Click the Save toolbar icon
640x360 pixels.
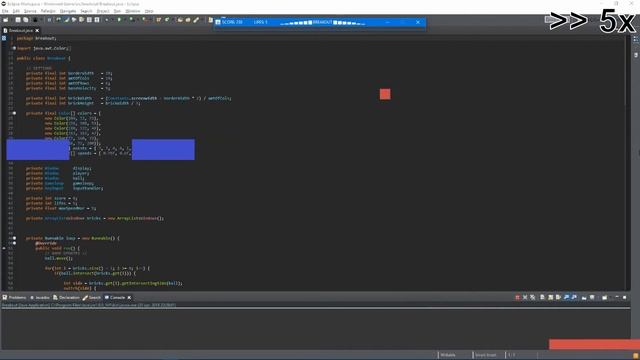[x=18, y=20]
